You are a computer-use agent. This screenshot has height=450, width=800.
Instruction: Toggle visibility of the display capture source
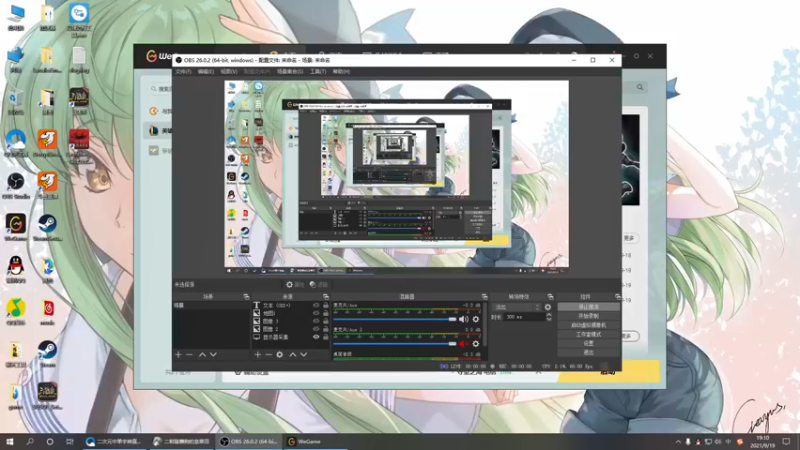click(316, 337)
